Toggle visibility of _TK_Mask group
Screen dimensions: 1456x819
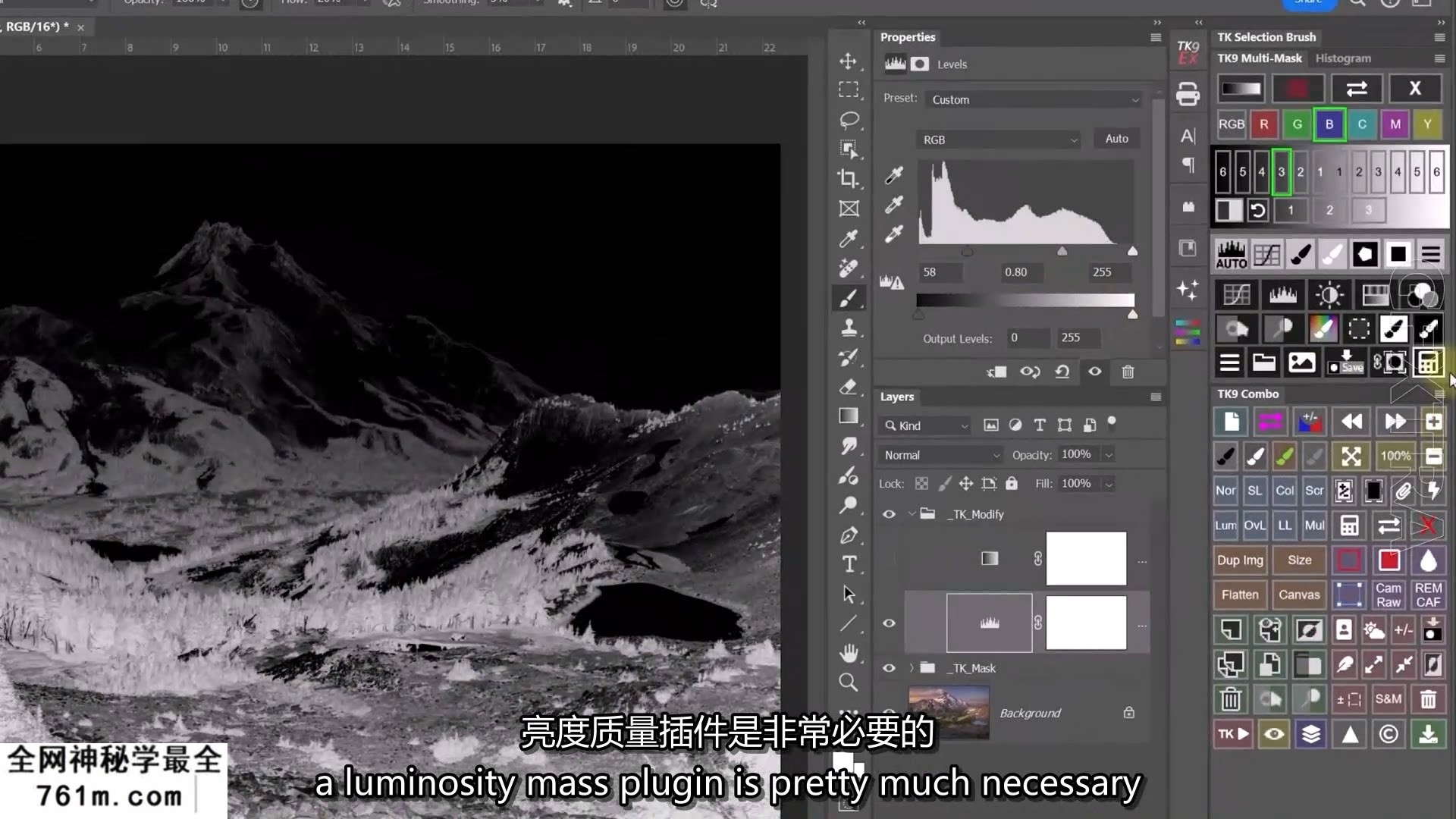tap(889, 668)
